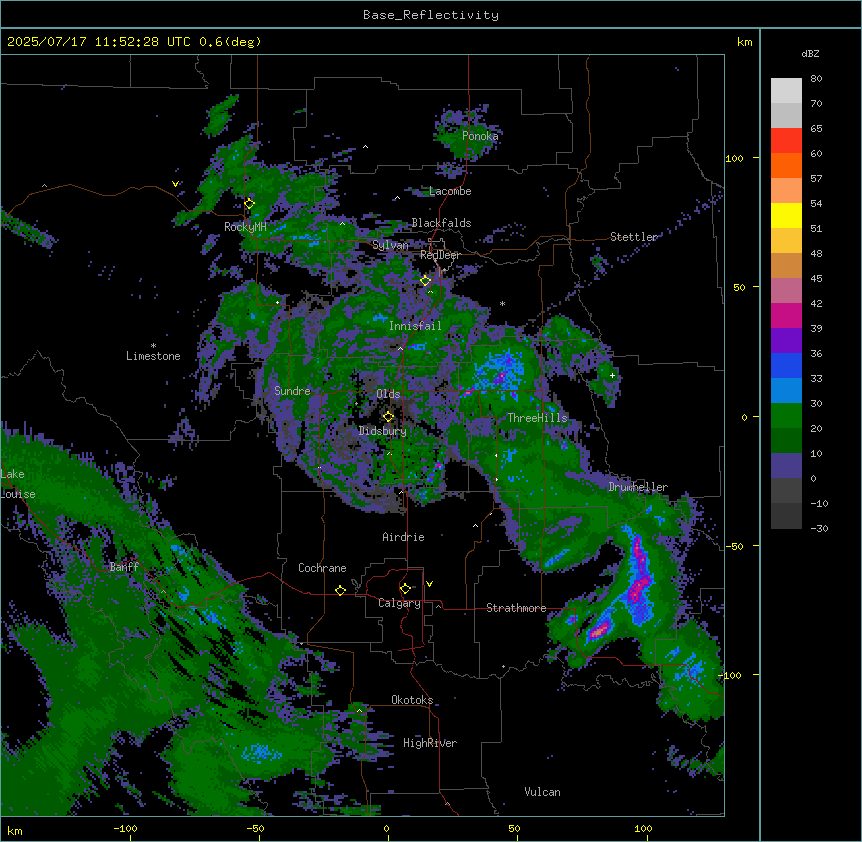Viewport: 862px width, 842px height.
Task: Click the Strathmore label
Action: click(x=516, y=608)
